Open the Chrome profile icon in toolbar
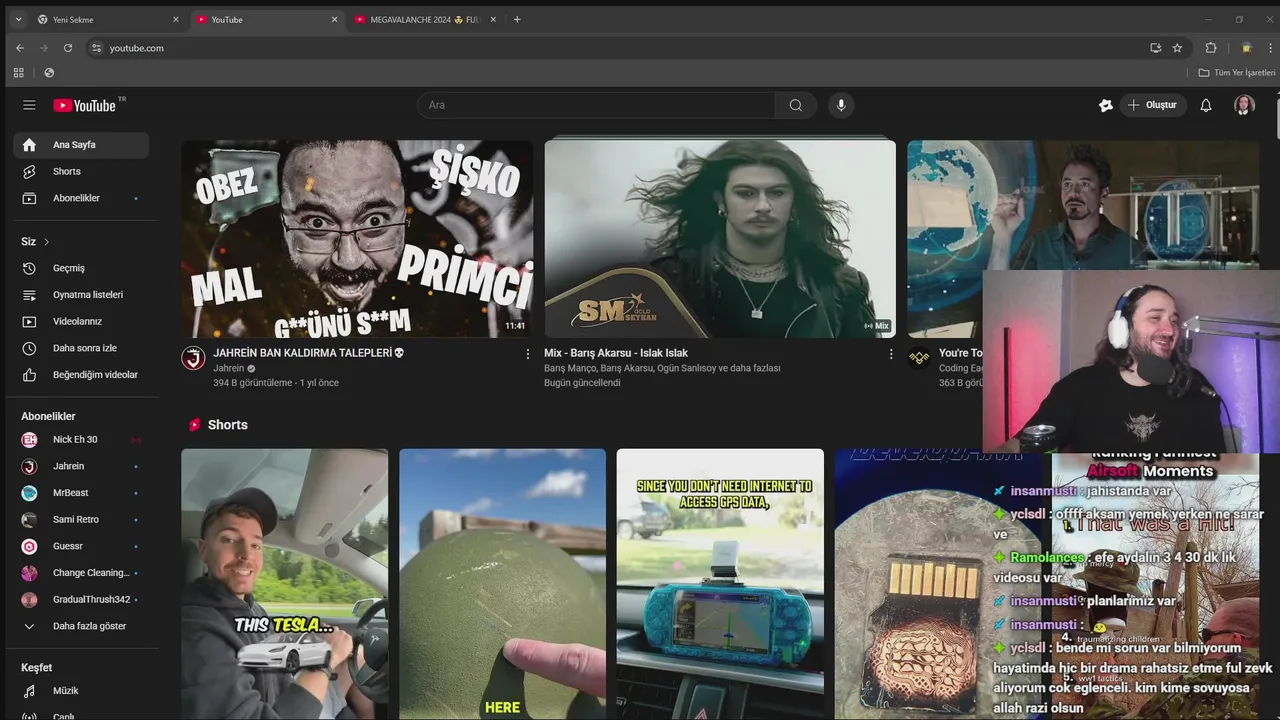 point(1246,48)
